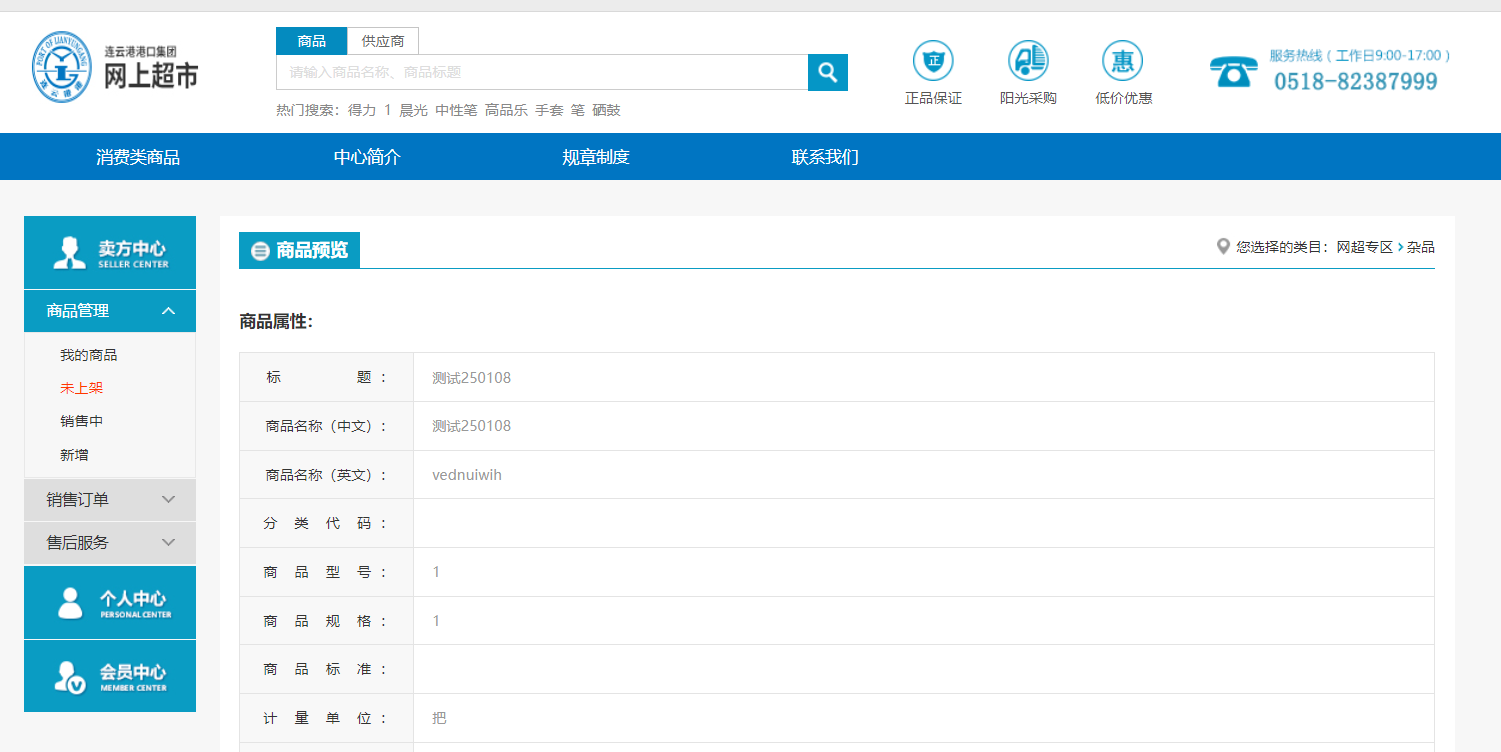This screenshot has height=752, width=1501.
Task: Open the 会员中心 member center panel
Action: [x=110, y=676]
